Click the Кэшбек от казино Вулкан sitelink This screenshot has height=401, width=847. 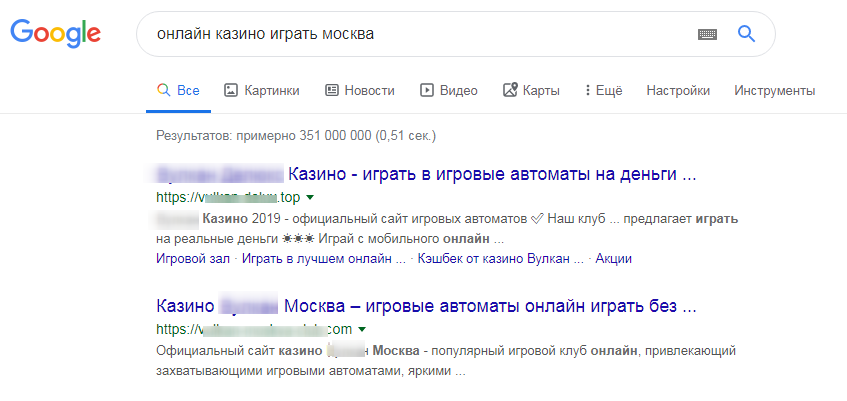(x=501, y=258)
